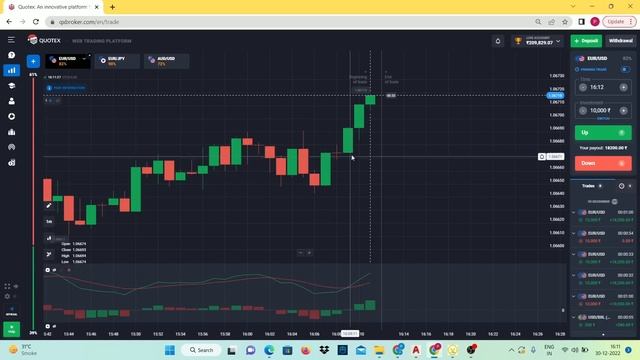This screenshot has height=360, width=640.
Task: Open indicators tool icon on chart
Action: click(49, 254)
